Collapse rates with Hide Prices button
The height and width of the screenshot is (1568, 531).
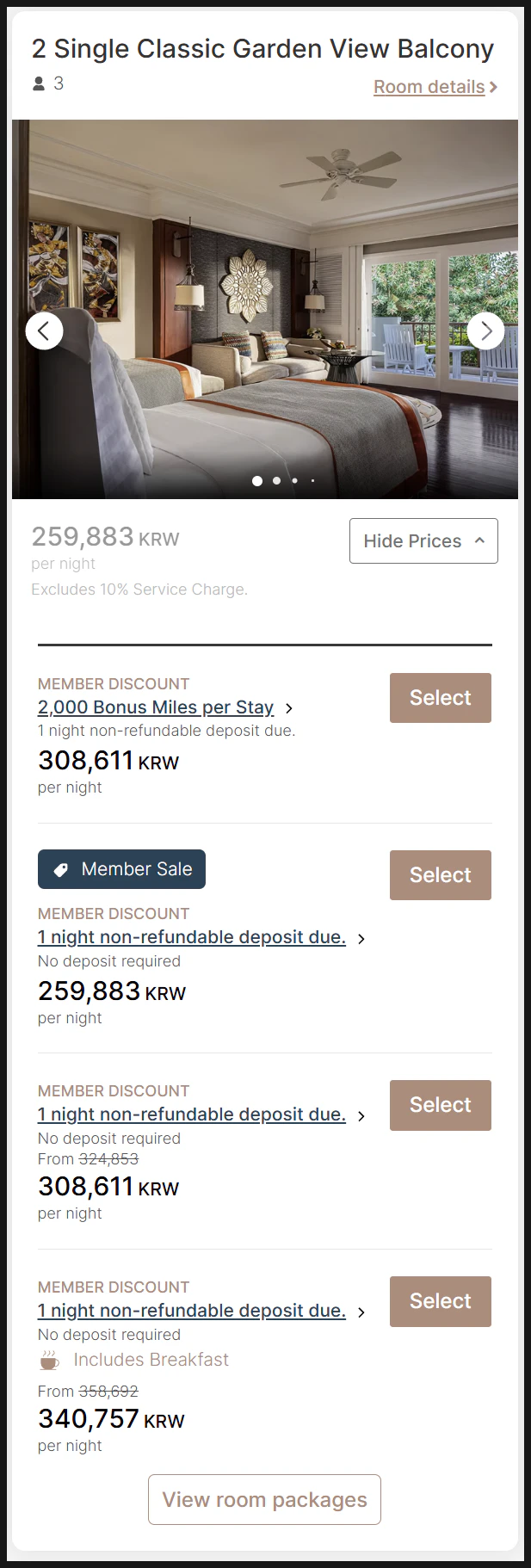click(423, 541)
